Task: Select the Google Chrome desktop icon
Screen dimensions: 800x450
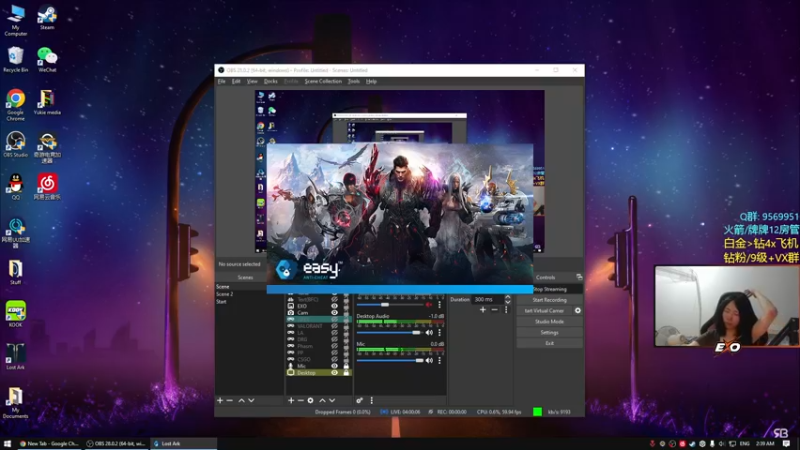Action: tap(15, 105)
